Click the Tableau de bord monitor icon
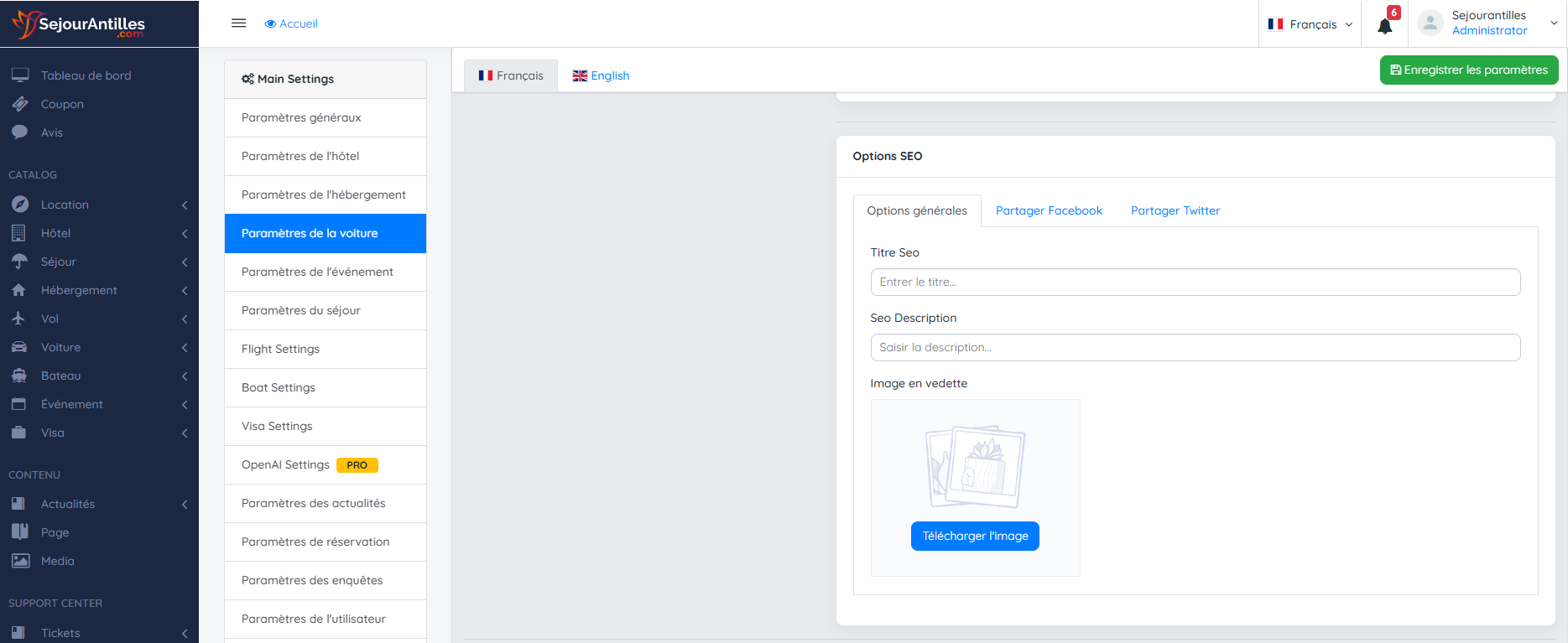The image size is (1568, 643). (20, 75)
